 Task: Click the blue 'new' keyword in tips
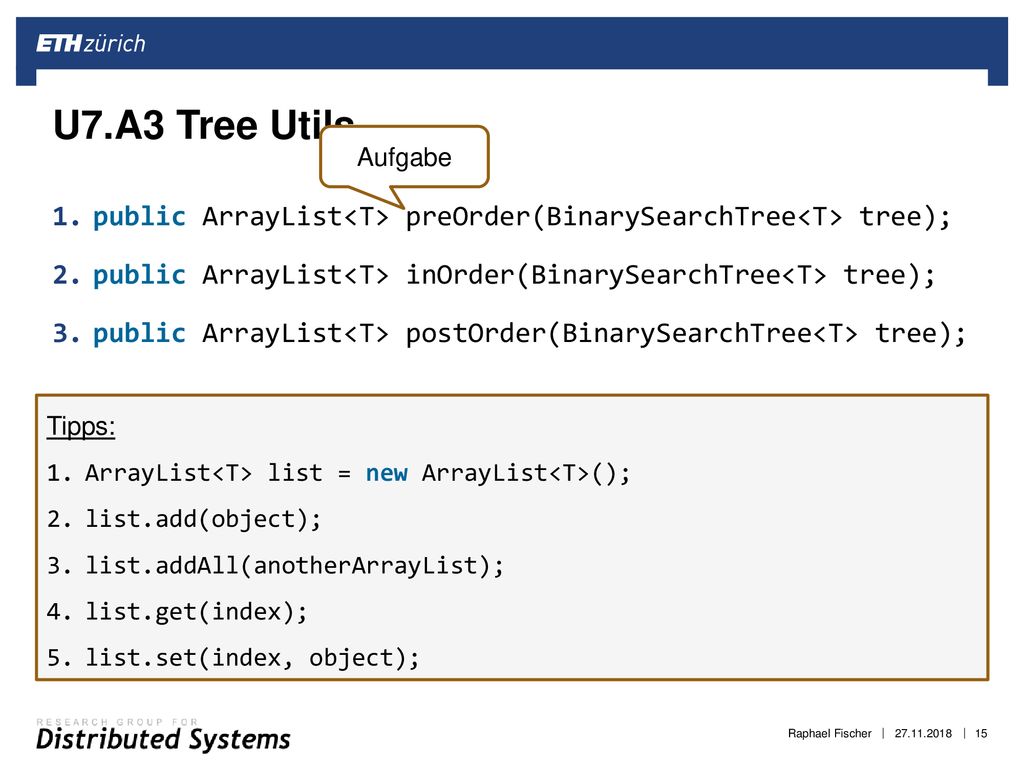point(387,473)
